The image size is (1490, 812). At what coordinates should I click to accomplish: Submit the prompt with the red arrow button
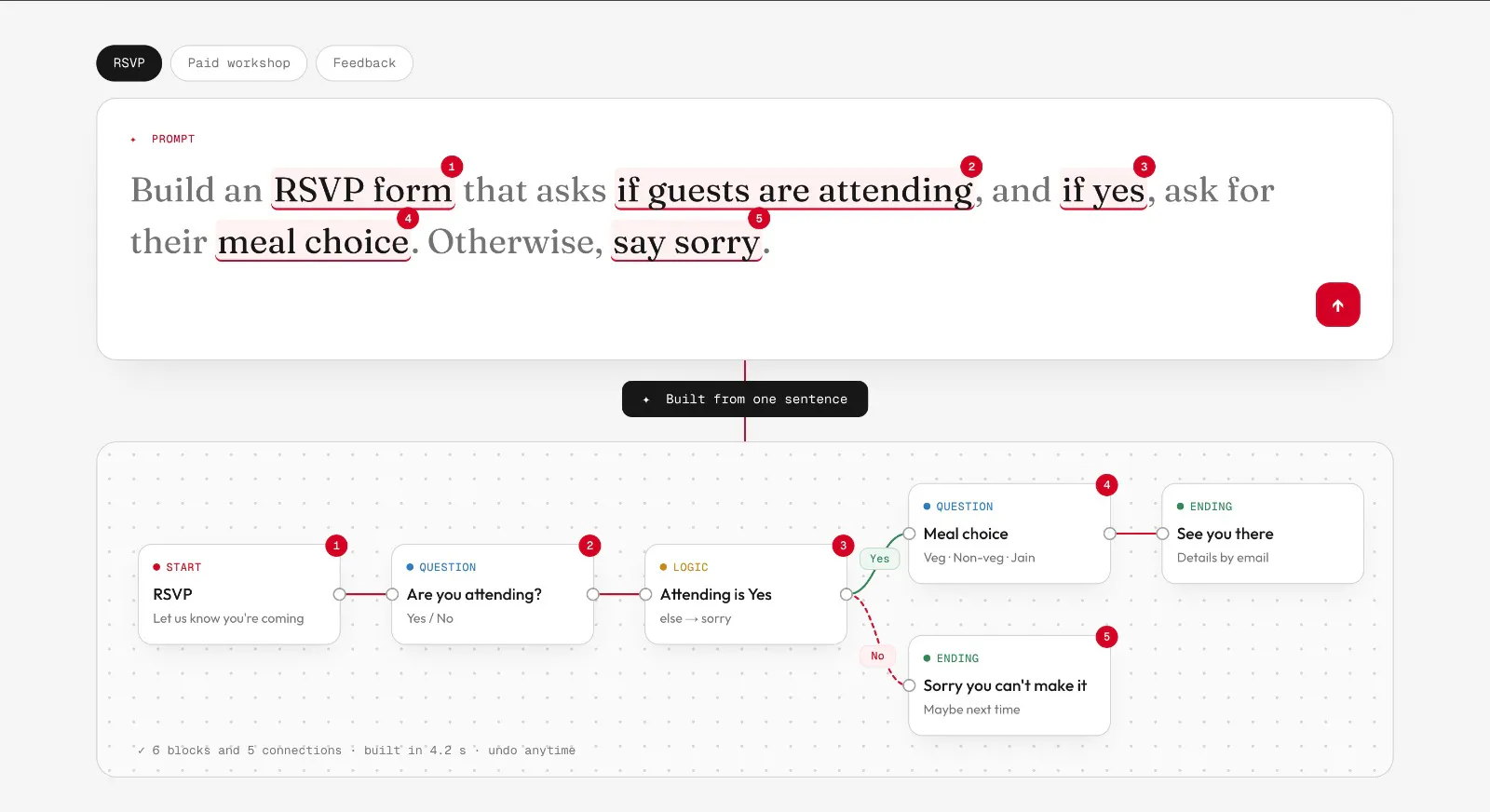(x=1337, y=304)
